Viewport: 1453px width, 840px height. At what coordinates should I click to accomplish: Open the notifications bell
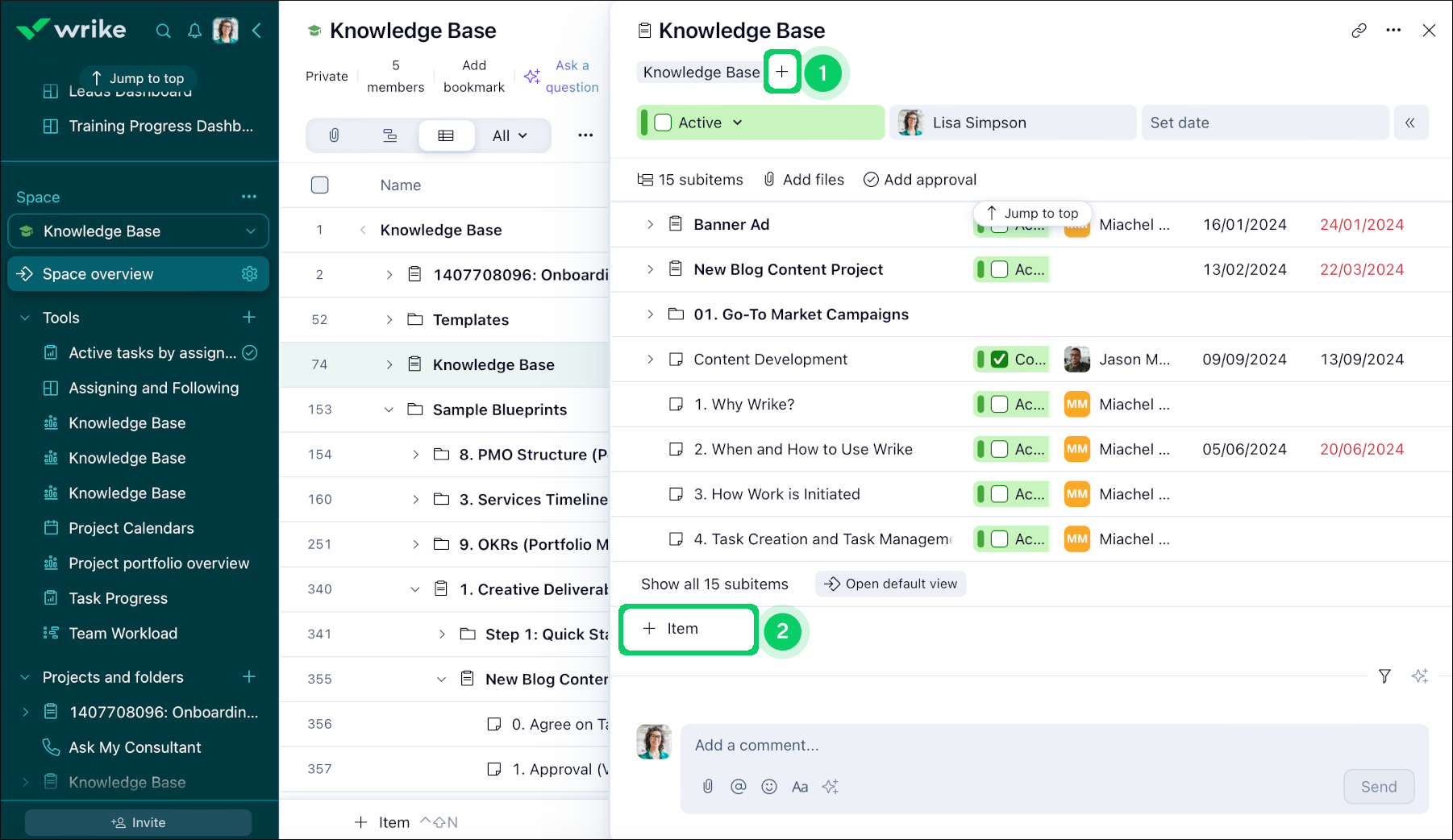point(194,31)
